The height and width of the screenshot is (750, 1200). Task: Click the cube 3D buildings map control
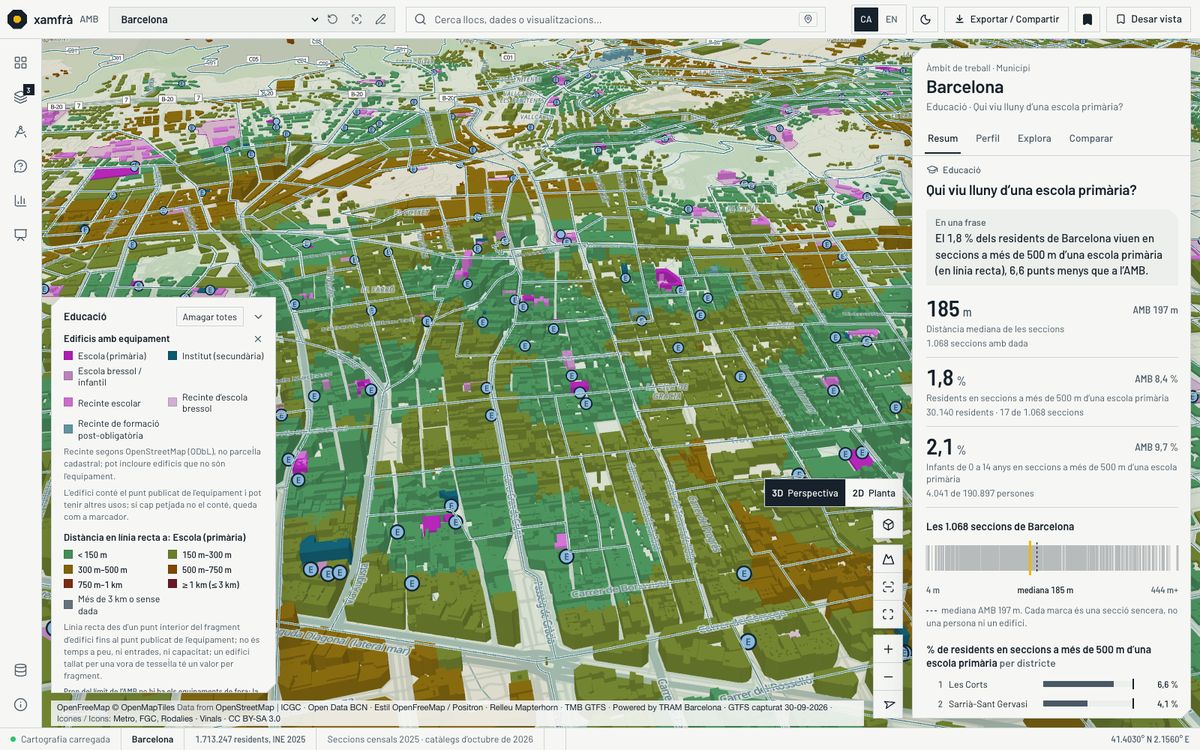[888, 525]
